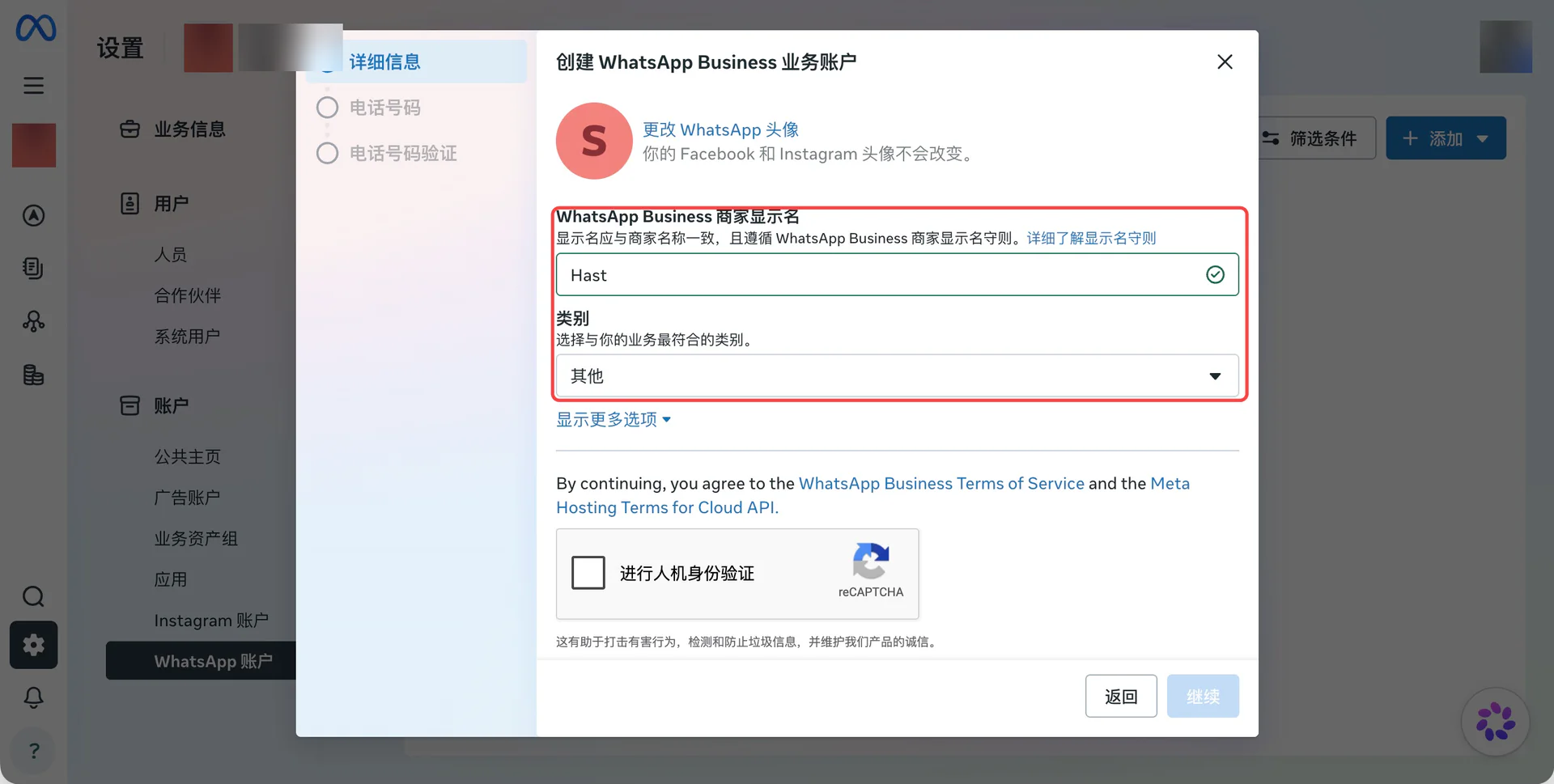Viewport: 1554px width, 784px height.
Task: Click the Meta logo icon
Action: click(x=36, y=28)
